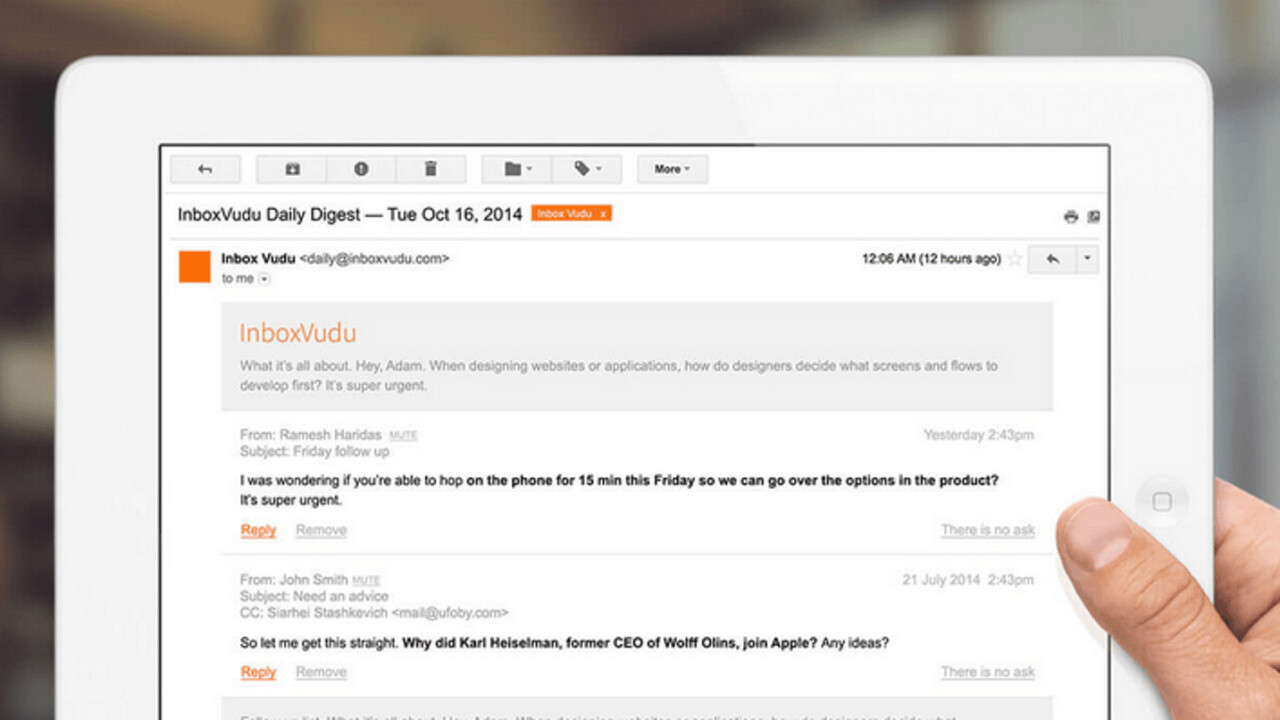The image size is (1280, 720).
Task: Click 'There is no ask' for John Smith's email
Action: coord(988,672)
